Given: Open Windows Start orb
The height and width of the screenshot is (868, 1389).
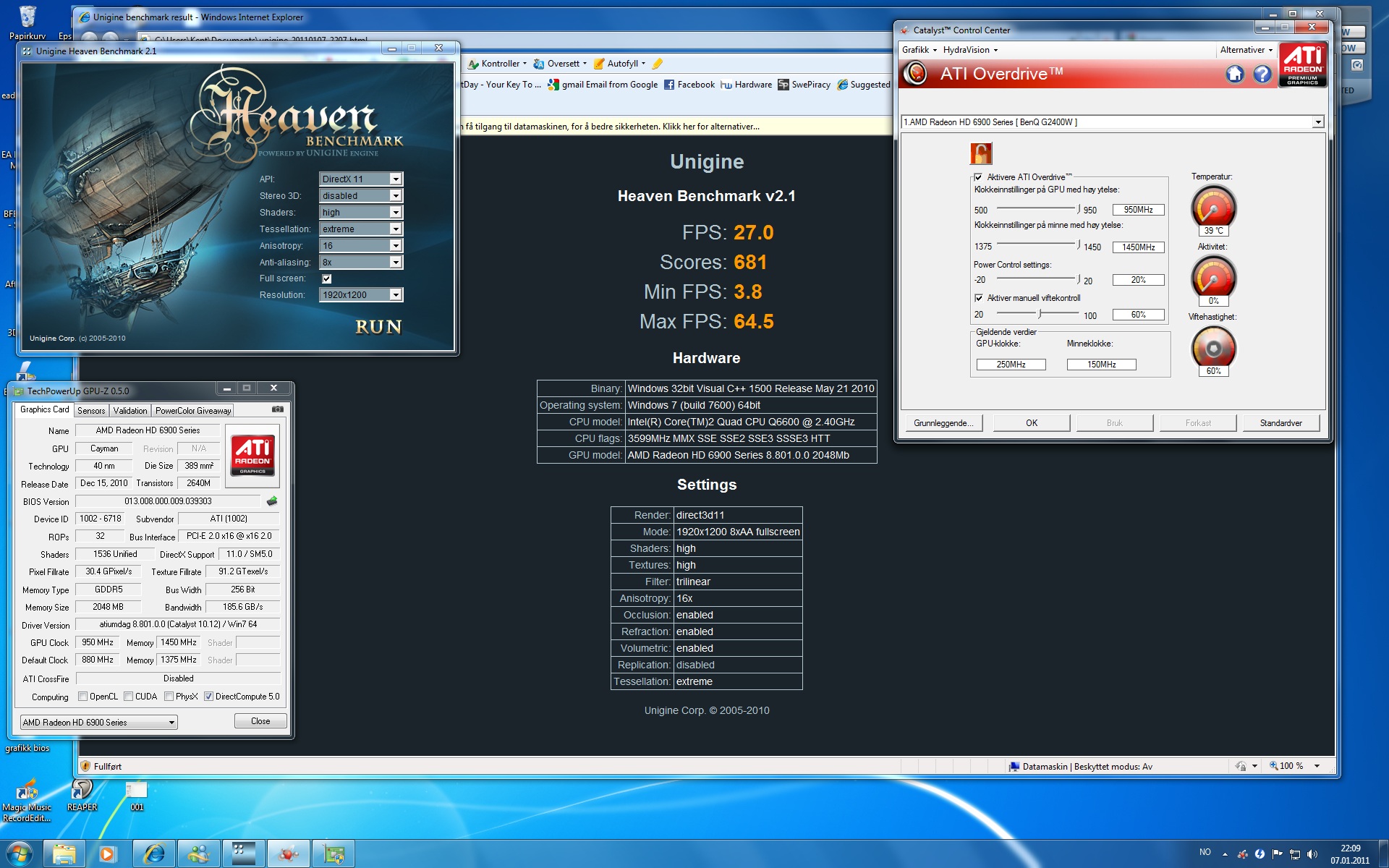Looking at the screenshot, I should click(x=20, y=854).
